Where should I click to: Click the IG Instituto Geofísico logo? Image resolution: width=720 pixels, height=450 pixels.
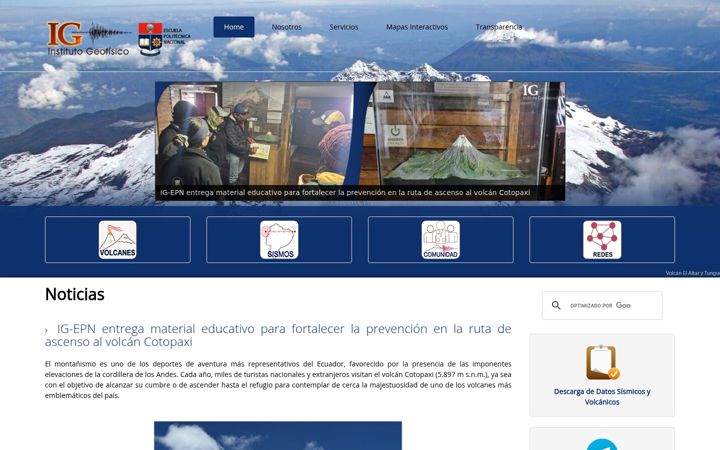coord(88,39)
